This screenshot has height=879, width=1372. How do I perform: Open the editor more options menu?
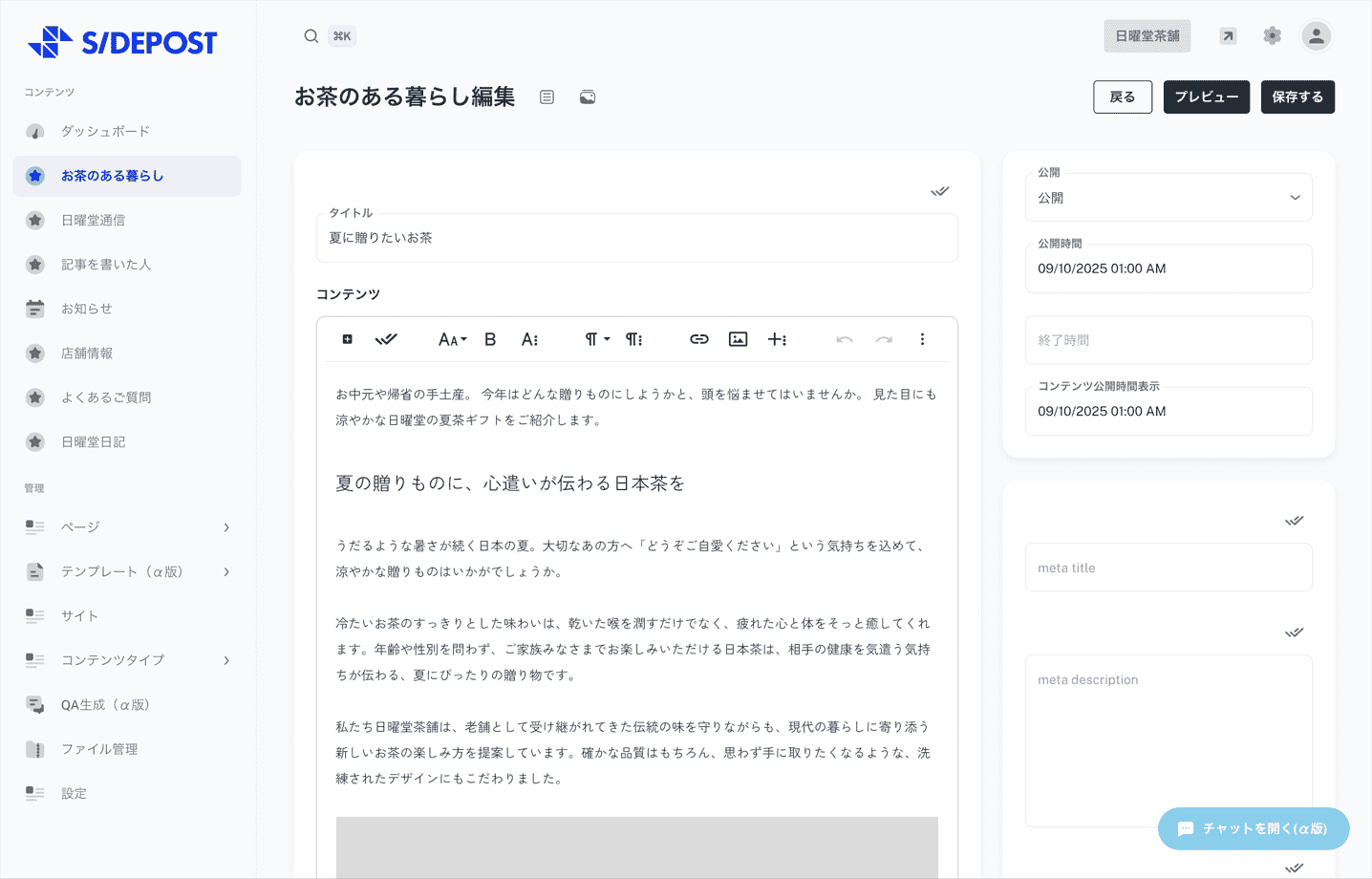tap(922, 339)
